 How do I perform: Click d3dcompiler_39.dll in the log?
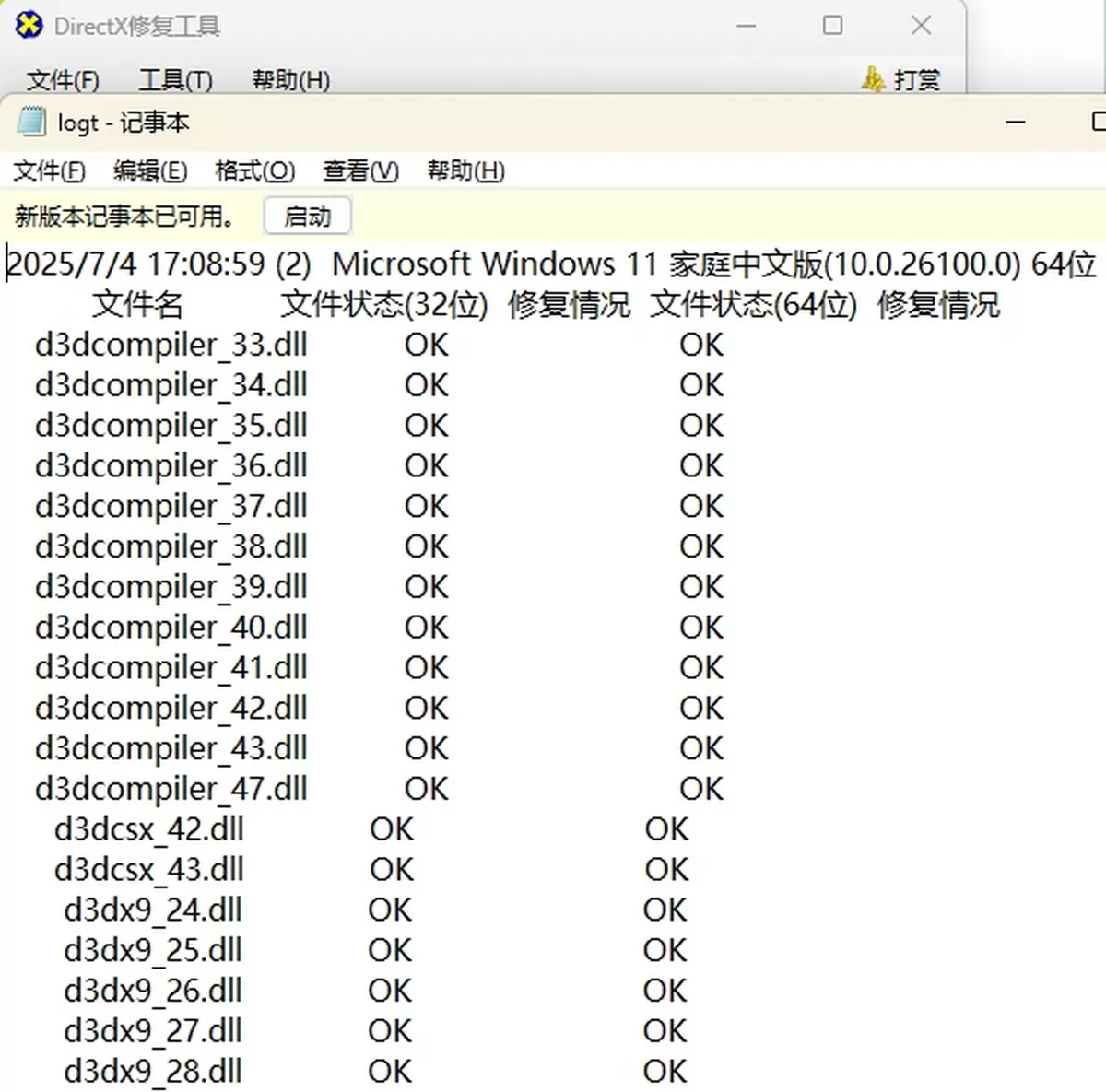pyautogui.click(x=171, y=587)
